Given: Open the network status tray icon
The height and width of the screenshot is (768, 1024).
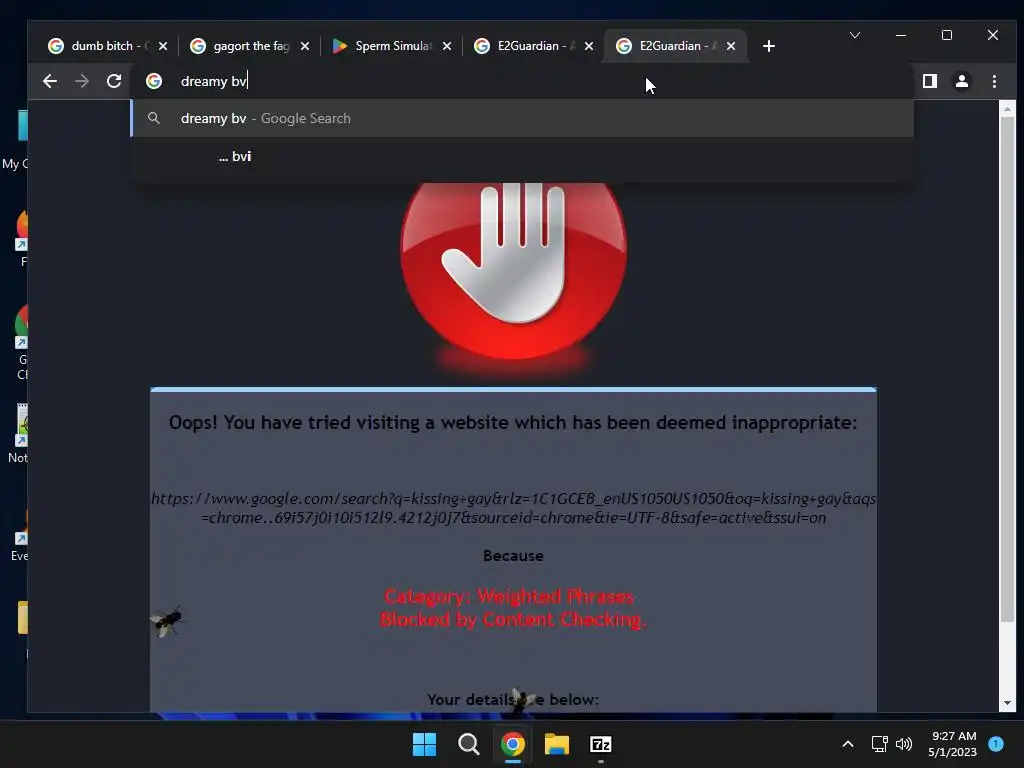Looking at the screenshot, I should tap(880, 744).
